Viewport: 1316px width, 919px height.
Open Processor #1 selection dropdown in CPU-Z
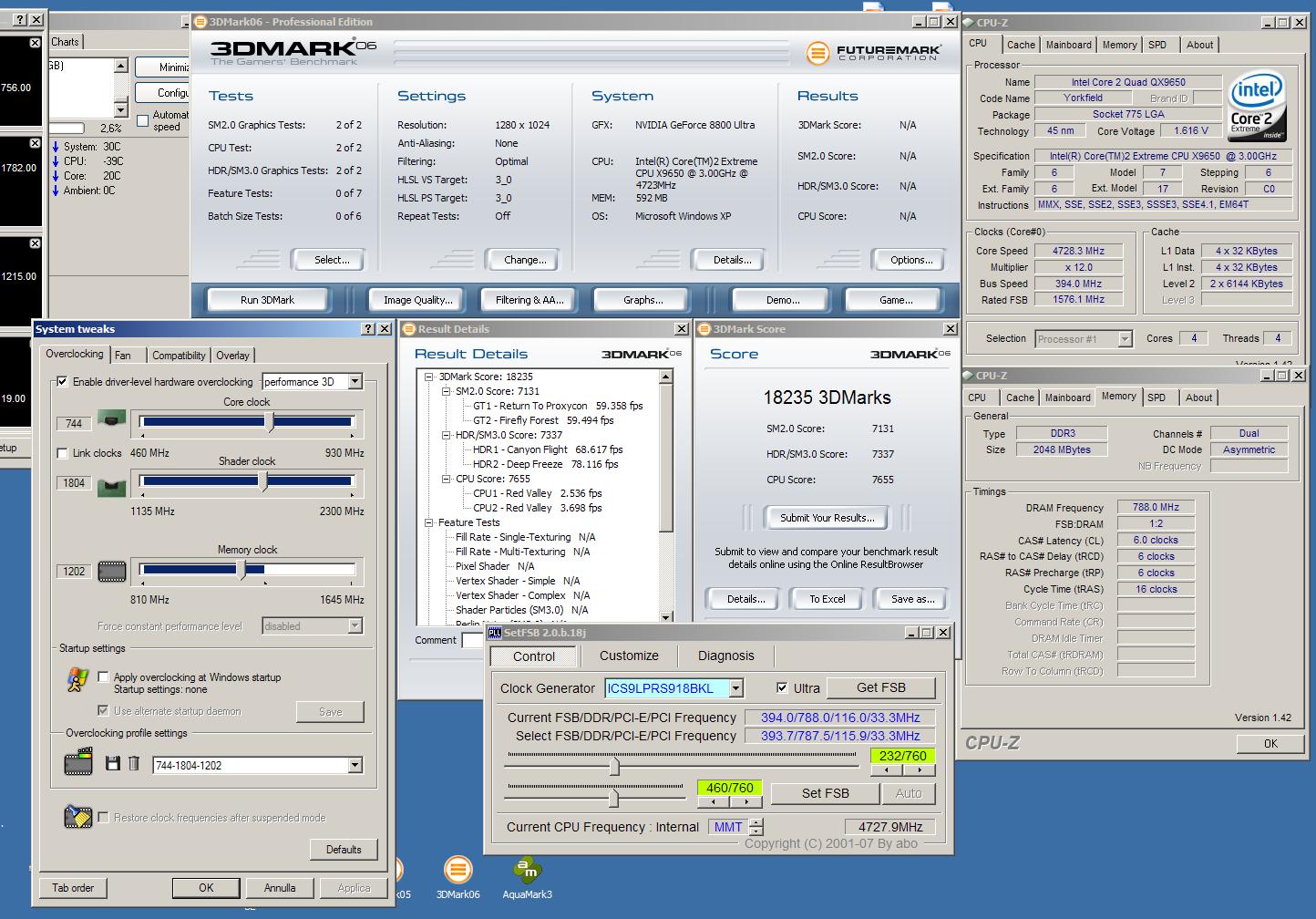pos(1125,339)
